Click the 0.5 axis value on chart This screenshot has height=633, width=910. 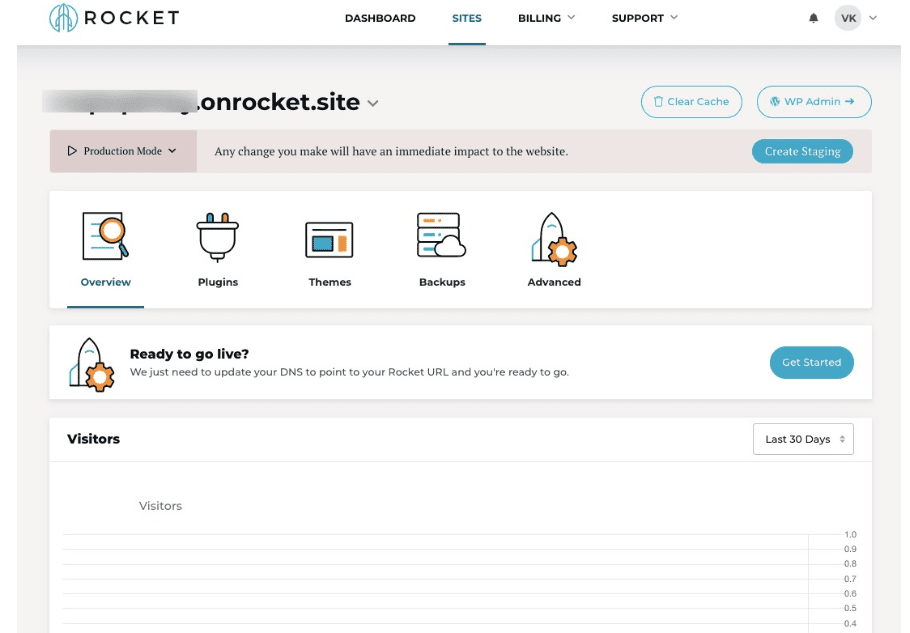[850, 608]
